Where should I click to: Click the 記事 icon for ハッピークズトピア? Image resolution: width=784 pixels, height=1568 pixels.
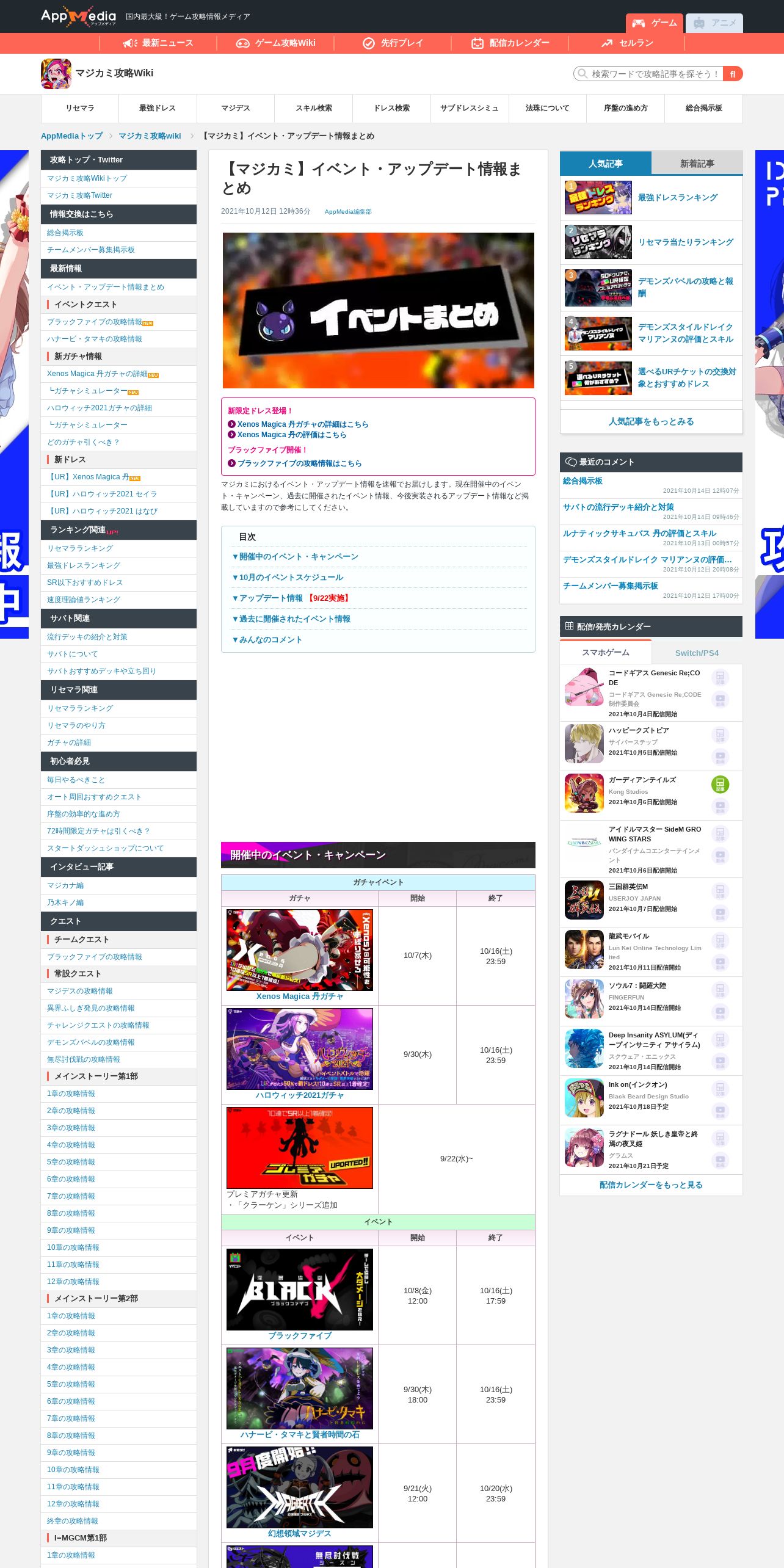720,735
